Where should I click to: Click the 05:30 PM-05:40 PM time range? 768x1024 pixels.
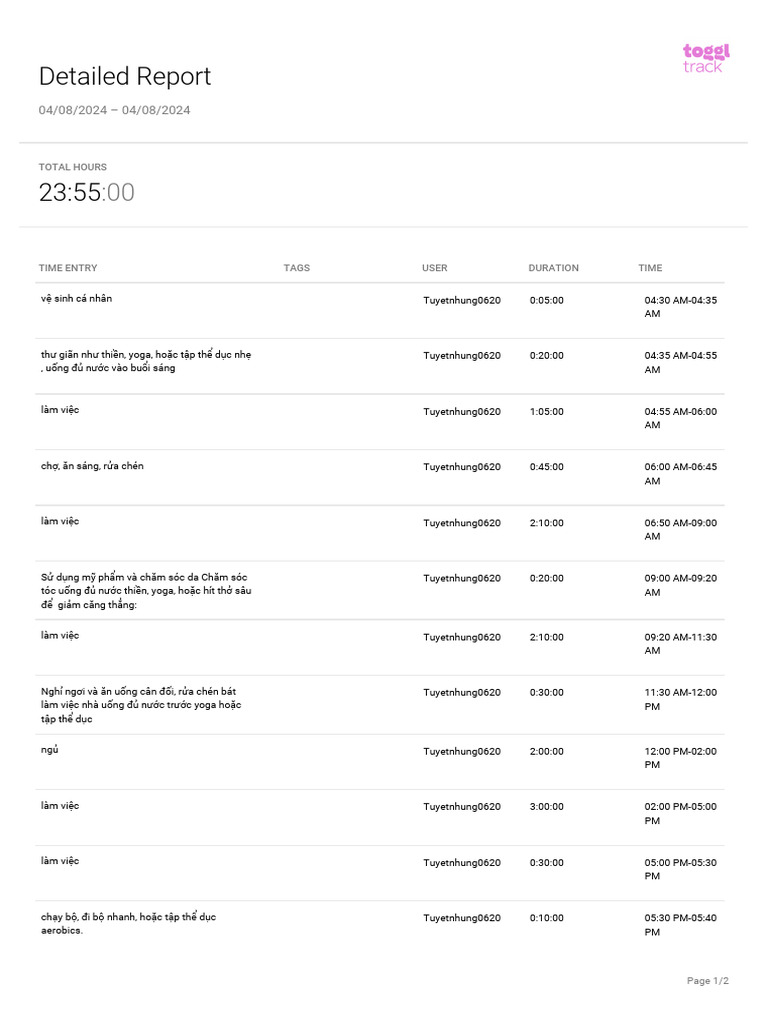click(x=680, y=924)
